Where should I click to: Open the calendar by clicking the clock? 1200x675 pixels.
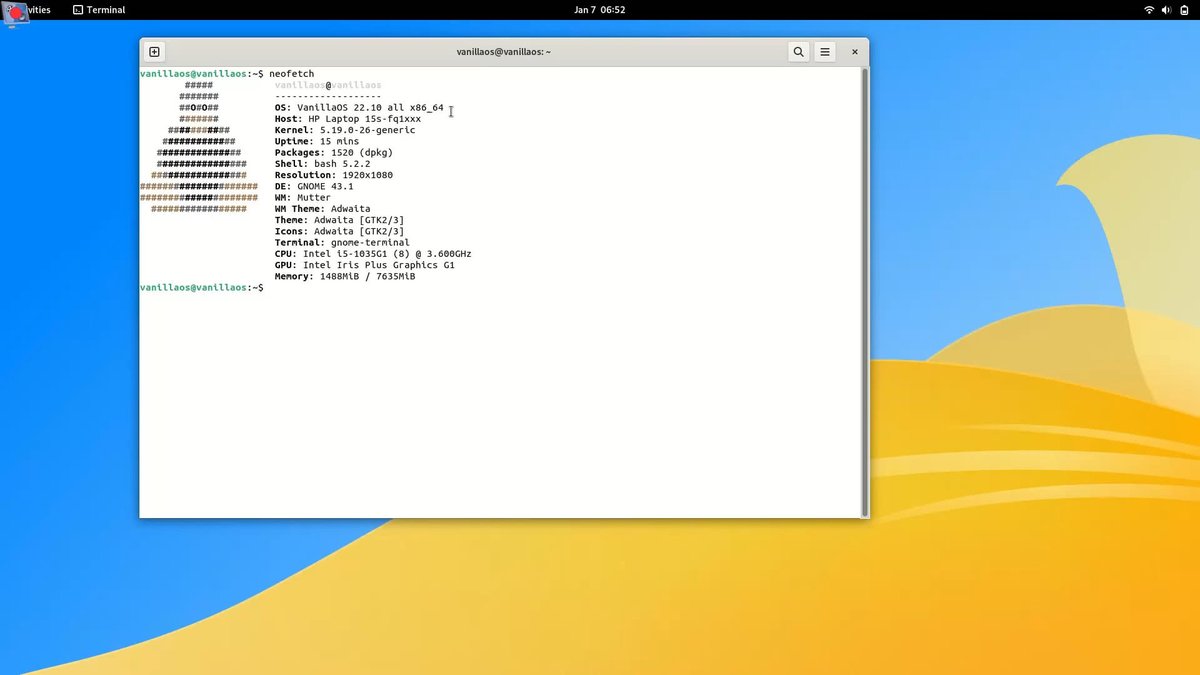click(x=600, y=10)
